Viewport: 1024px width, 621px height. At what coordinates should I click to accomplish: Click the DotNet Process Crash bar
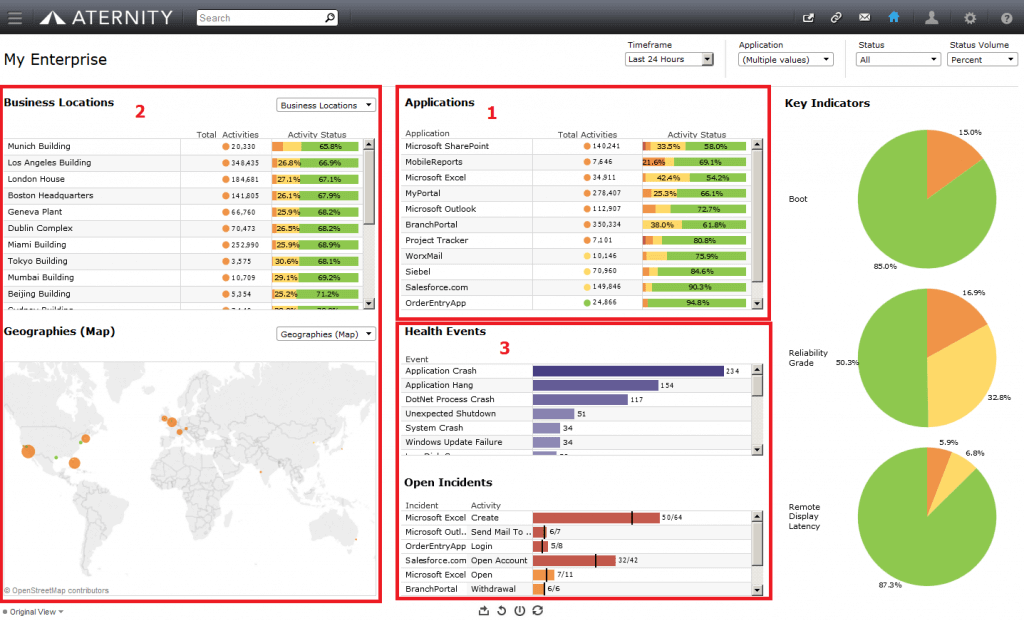[581, 400]
